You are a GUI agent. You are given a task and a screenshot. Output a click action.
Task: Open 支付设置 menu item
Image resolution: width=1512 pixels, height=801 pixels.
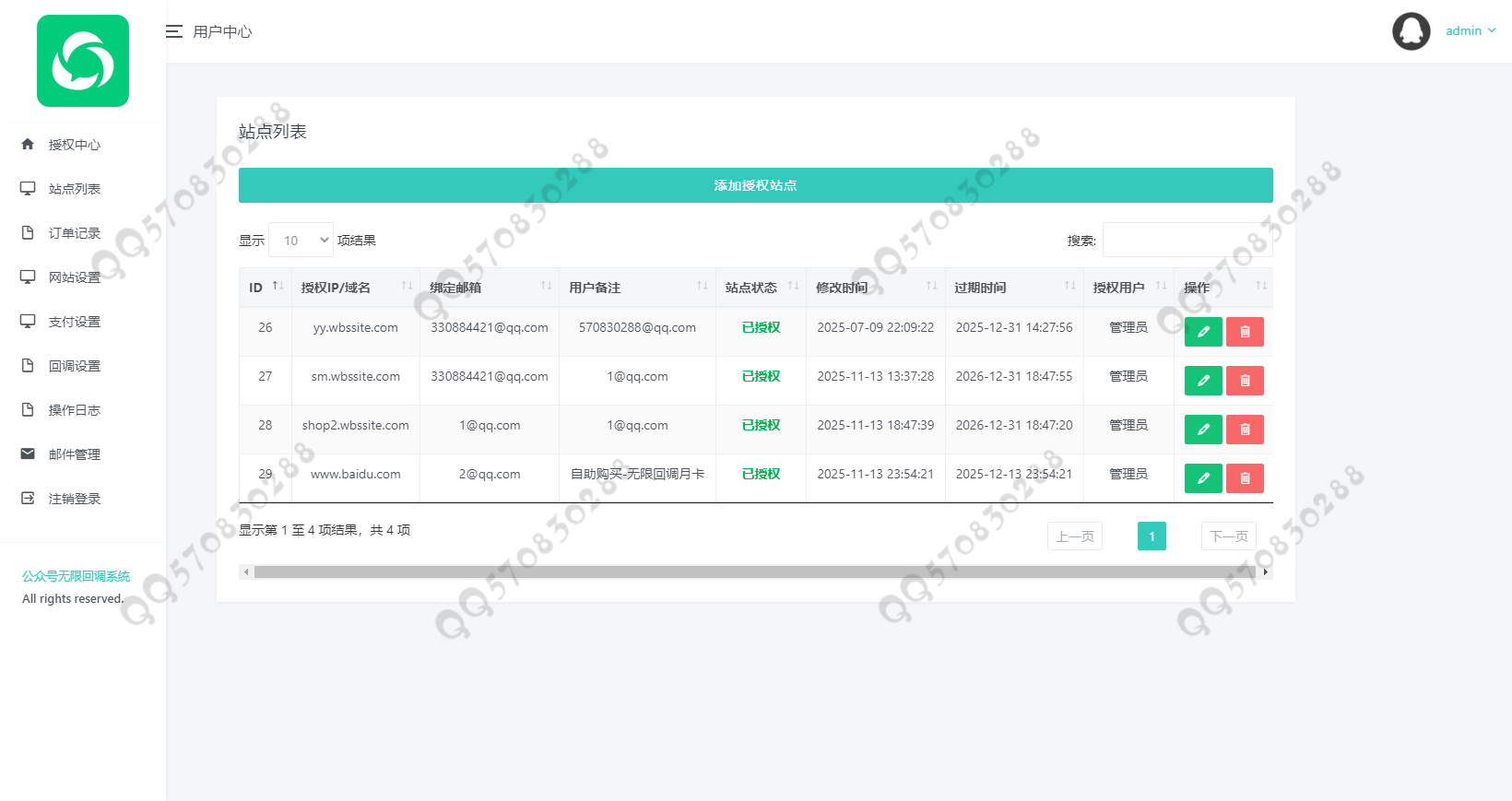coord(75,322)
